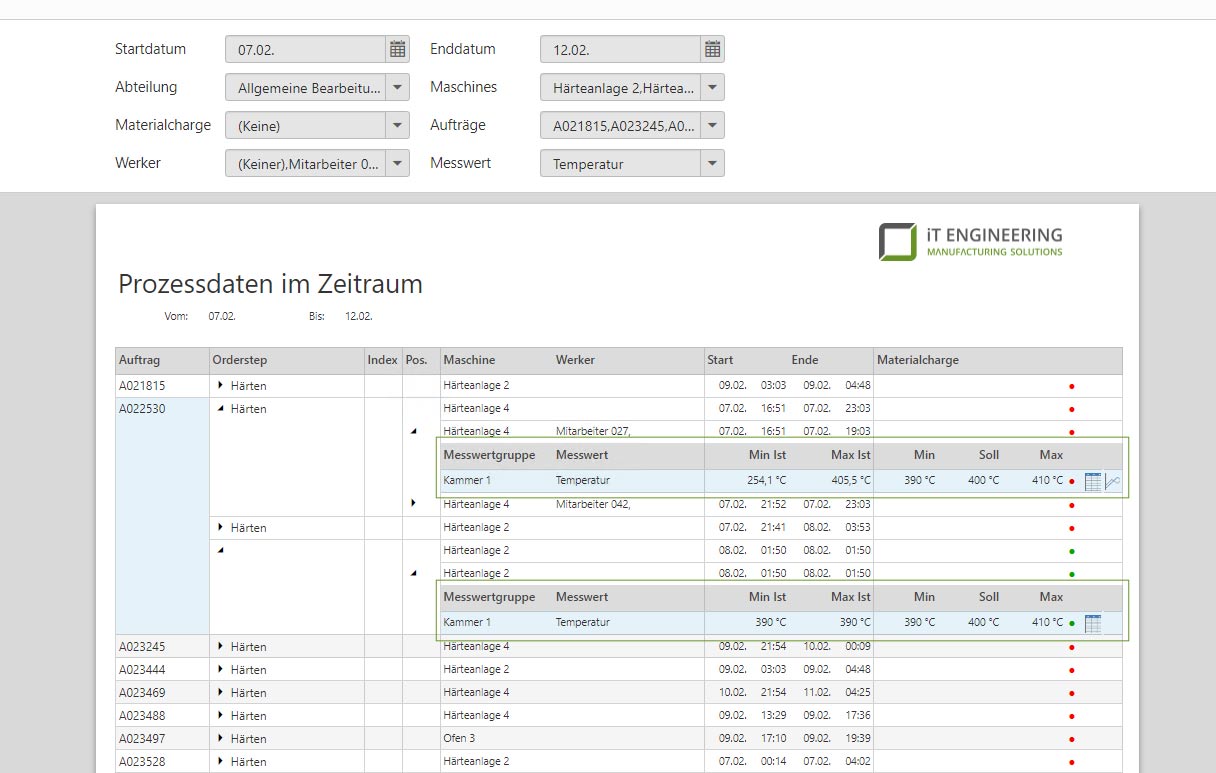Screen dimensions: 1216x773
Task: Click red status dot for order A021815
Action: (1071, 386)
